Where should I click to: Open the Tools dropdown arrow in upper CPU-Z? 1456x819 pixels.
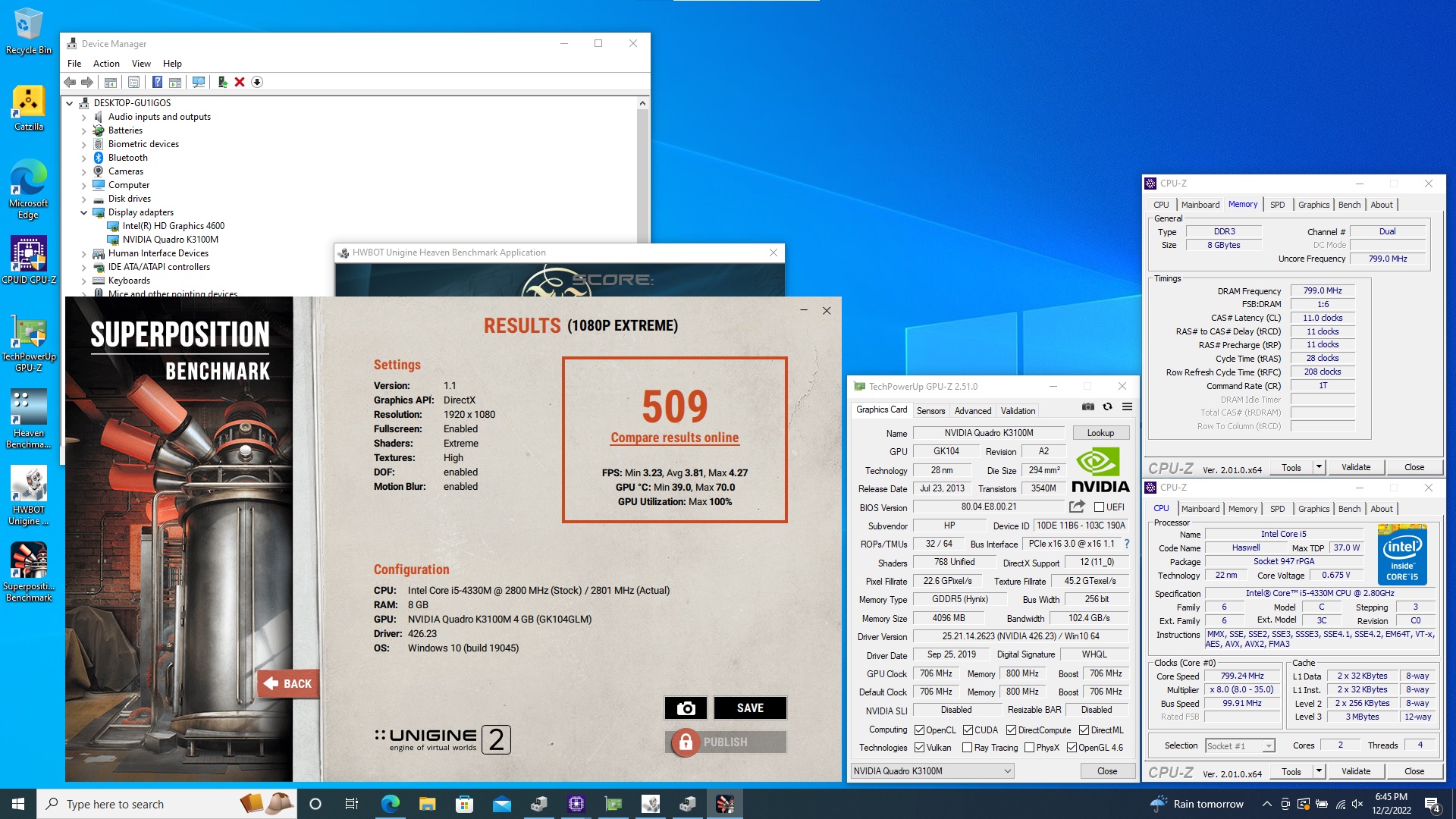[x=1319, y=468]
